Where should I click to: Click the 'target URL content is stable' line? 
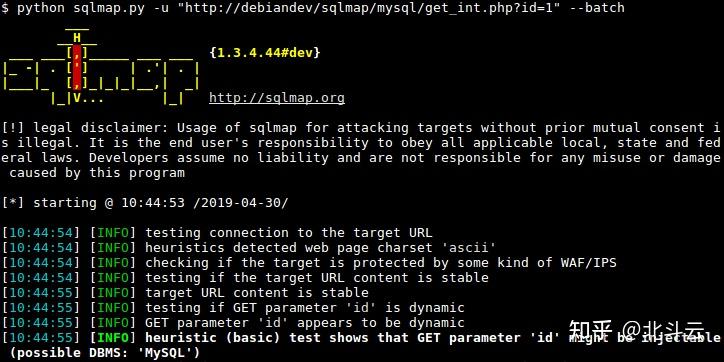pyautogui.click(x=257, y=293)
